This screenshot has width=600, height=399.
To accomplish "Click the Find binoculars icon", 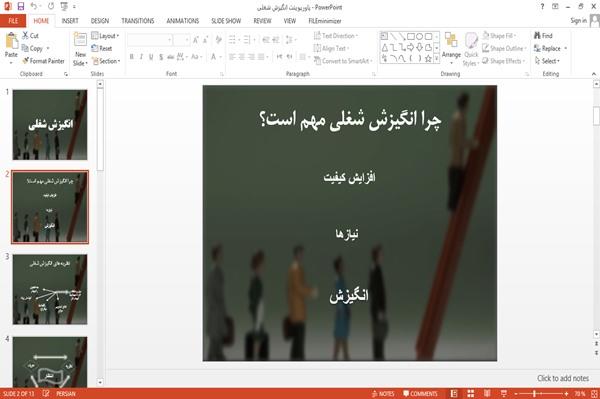I will pyautogui.click(x=537, y=36).
